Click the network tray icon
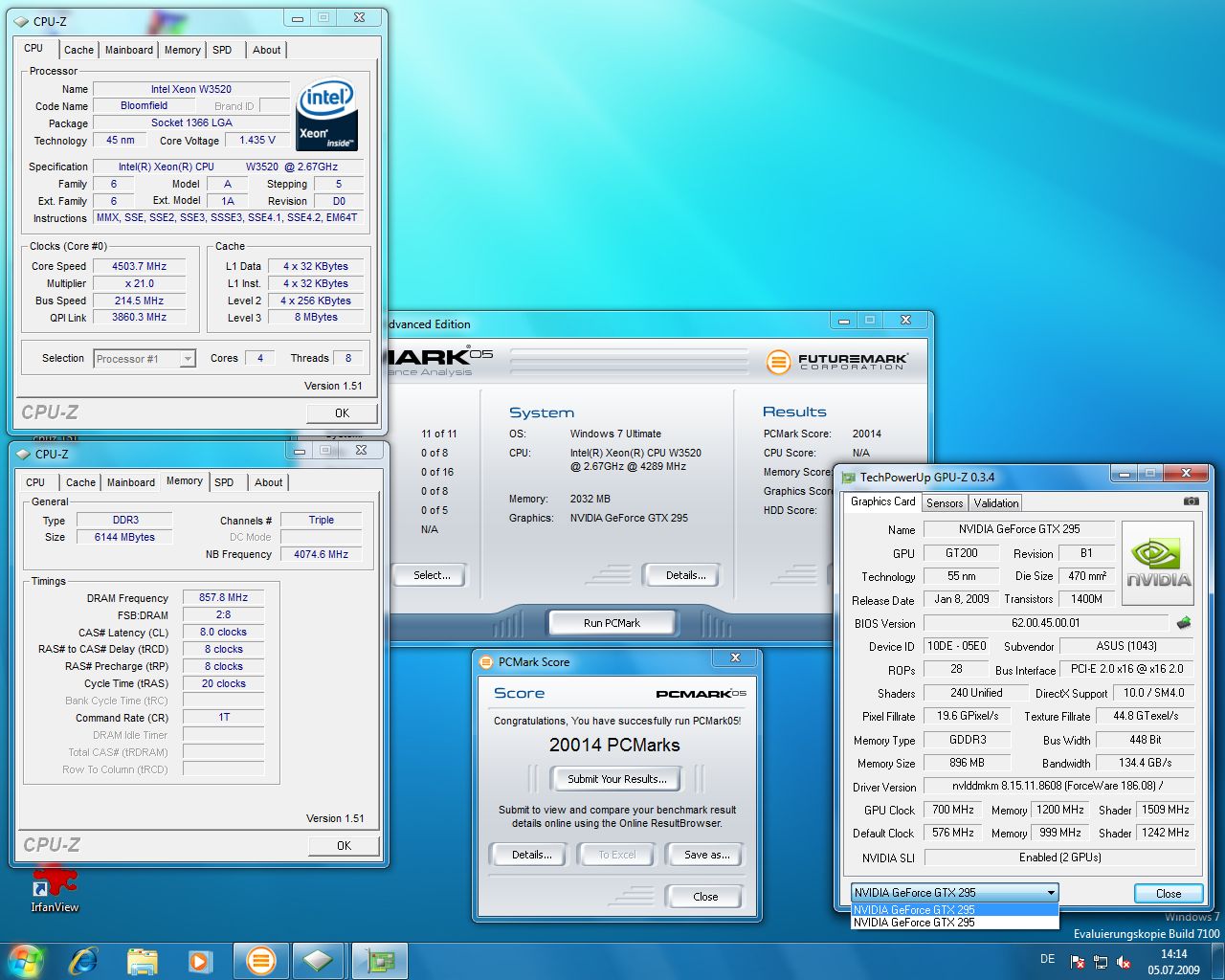Screen dimensions: 1225x980 (x=1101, y=962)
